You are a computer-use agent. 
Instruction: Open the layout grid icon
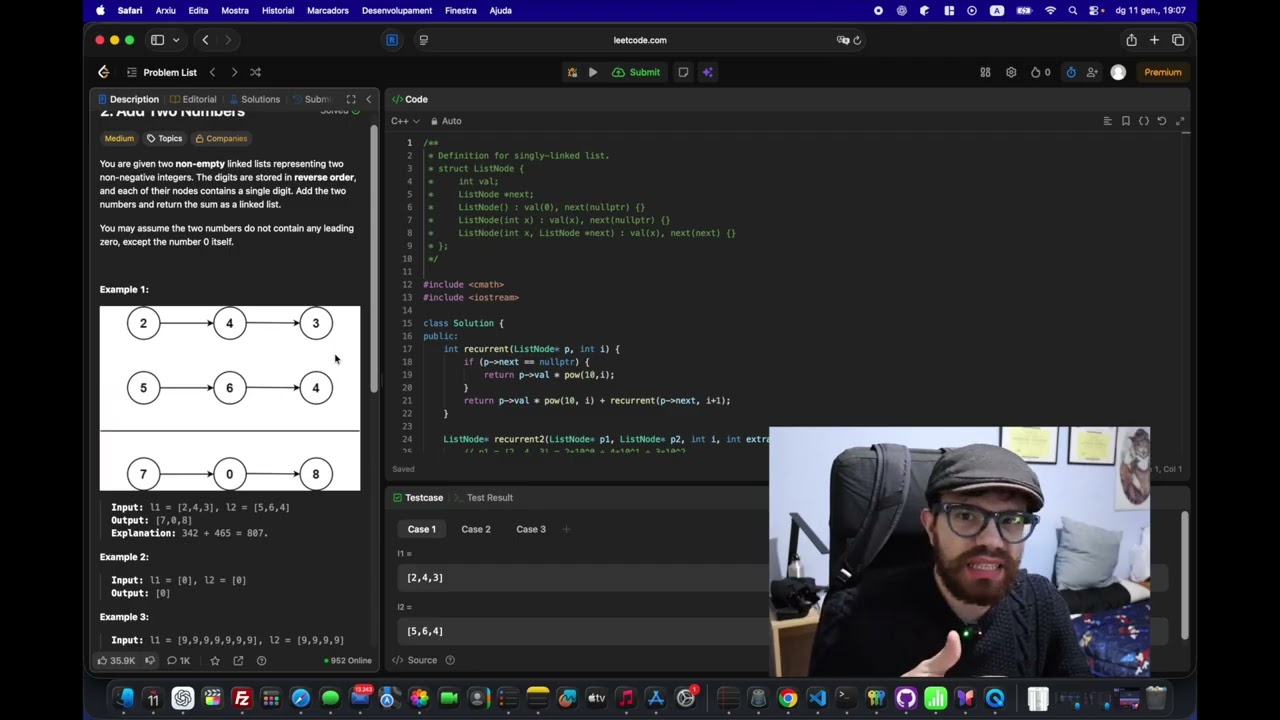(985, 72)
